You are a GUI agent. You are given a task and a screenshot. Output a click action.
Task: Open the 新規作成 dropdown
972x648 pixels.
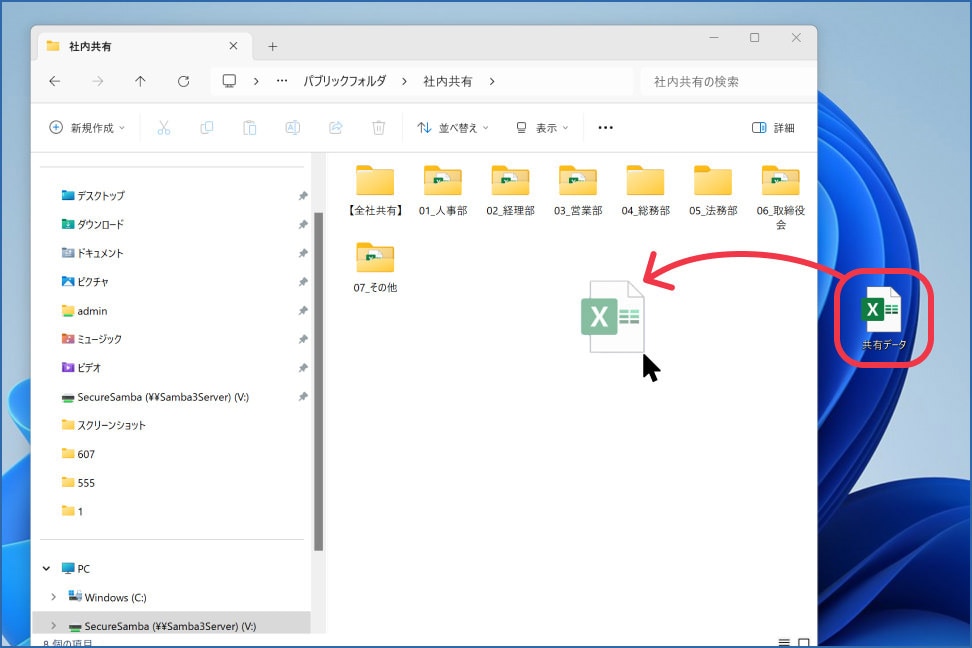pyautogui.click(x=87, y=128)
